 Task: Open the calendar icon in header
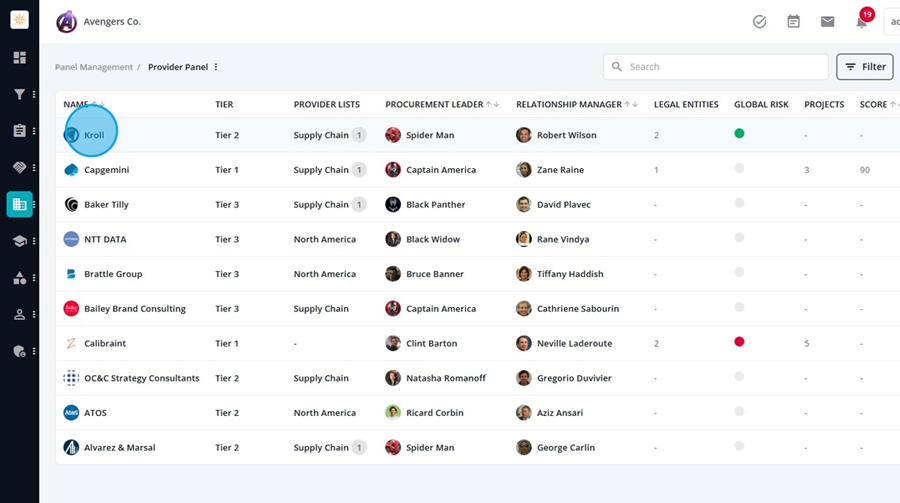click(793, 22)
